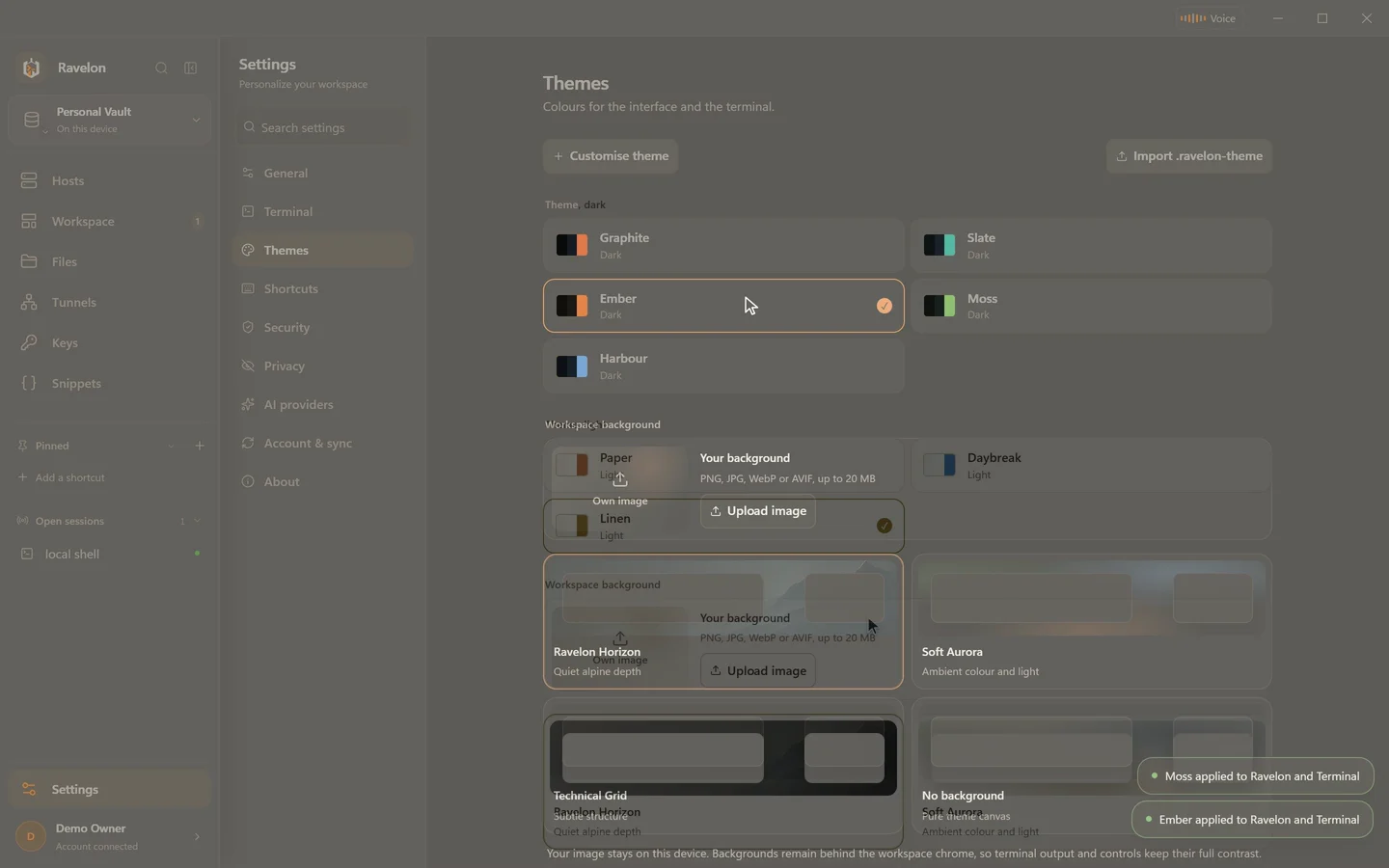Click the Harbour theme colour swatch
The height and width of the screenshot is (868, 1389).
pyautogui.click(x=572, y=366)
